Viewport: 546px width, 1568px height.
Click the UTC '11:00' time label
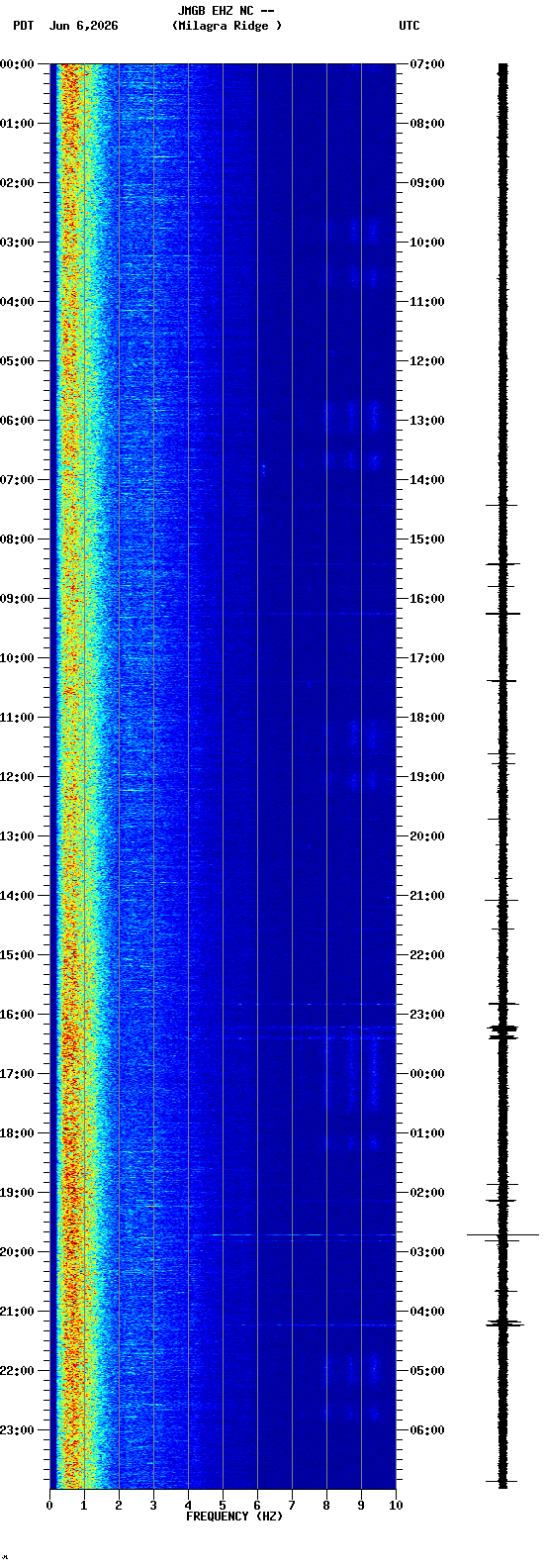click(x=427, y=302)
